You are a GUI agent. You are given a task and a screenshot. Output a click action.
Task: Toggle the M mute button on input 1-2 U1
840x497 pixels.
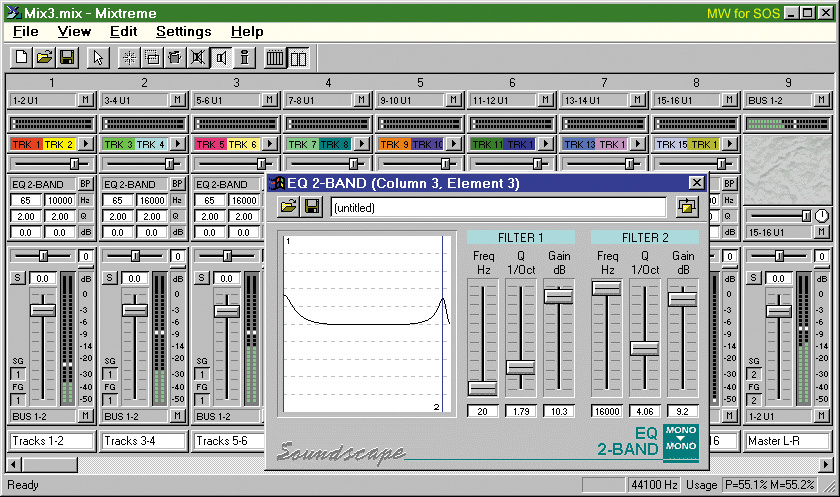pyautogui.click(x=85, y=100)
